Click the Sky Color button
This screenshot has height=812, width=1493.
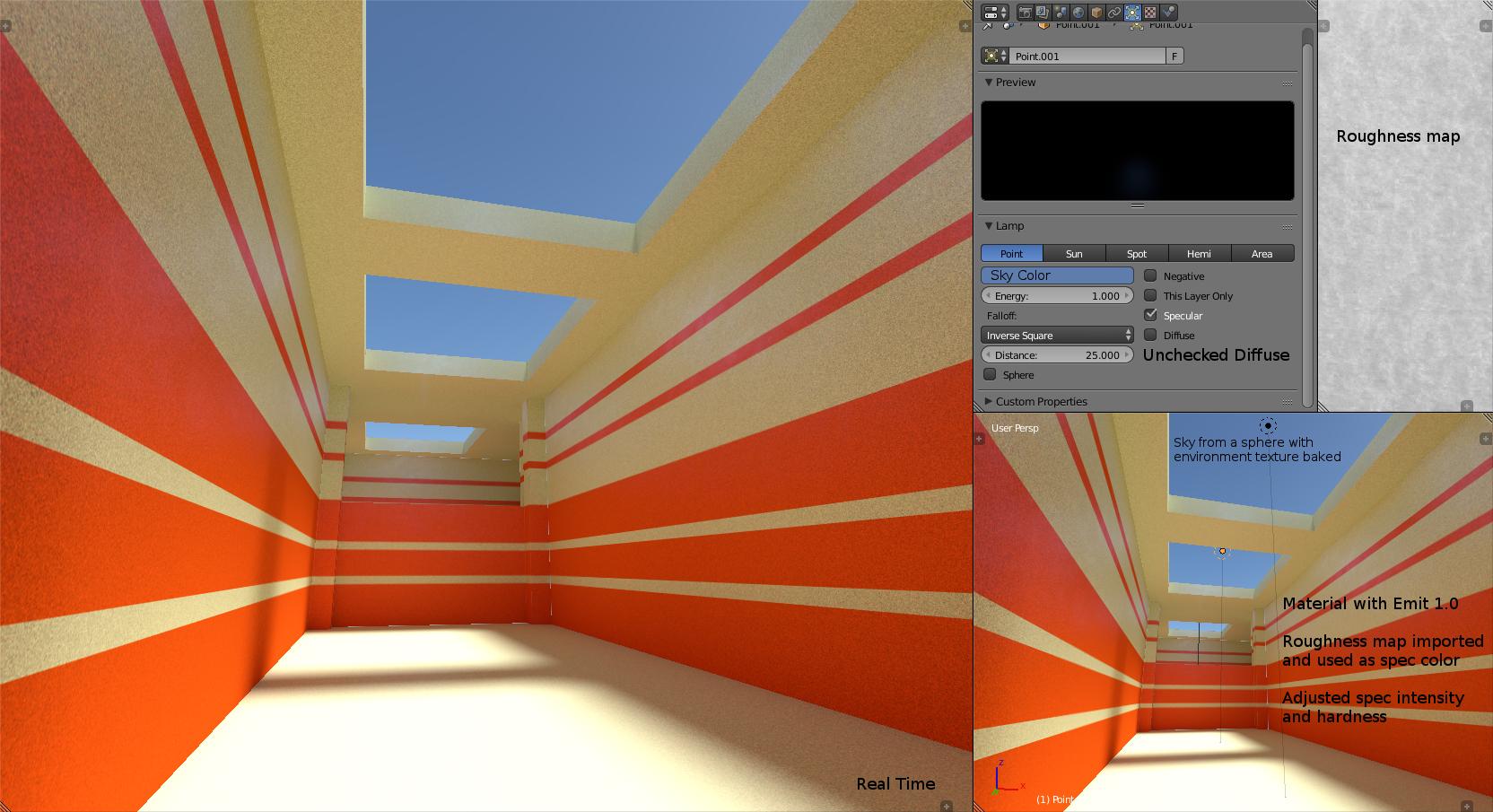click(1057, 275)
